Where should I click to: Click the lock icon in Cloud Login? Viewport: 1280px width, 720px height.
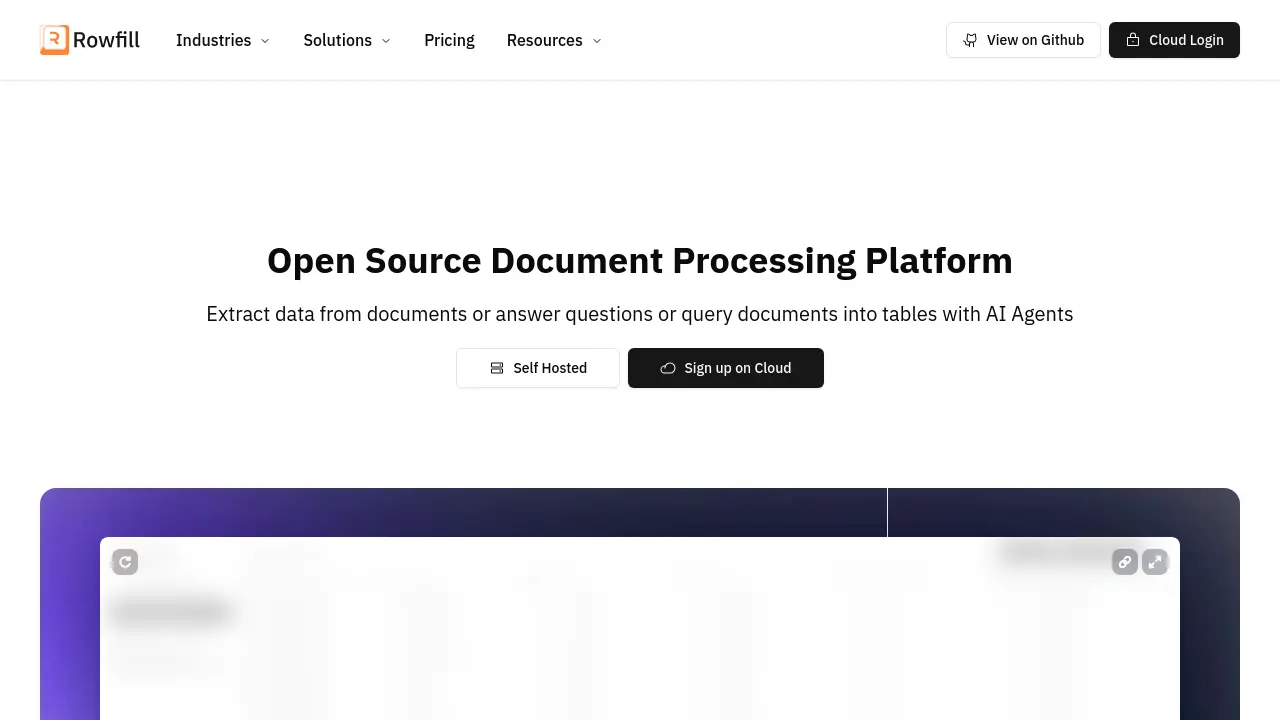coord(1133,40)
